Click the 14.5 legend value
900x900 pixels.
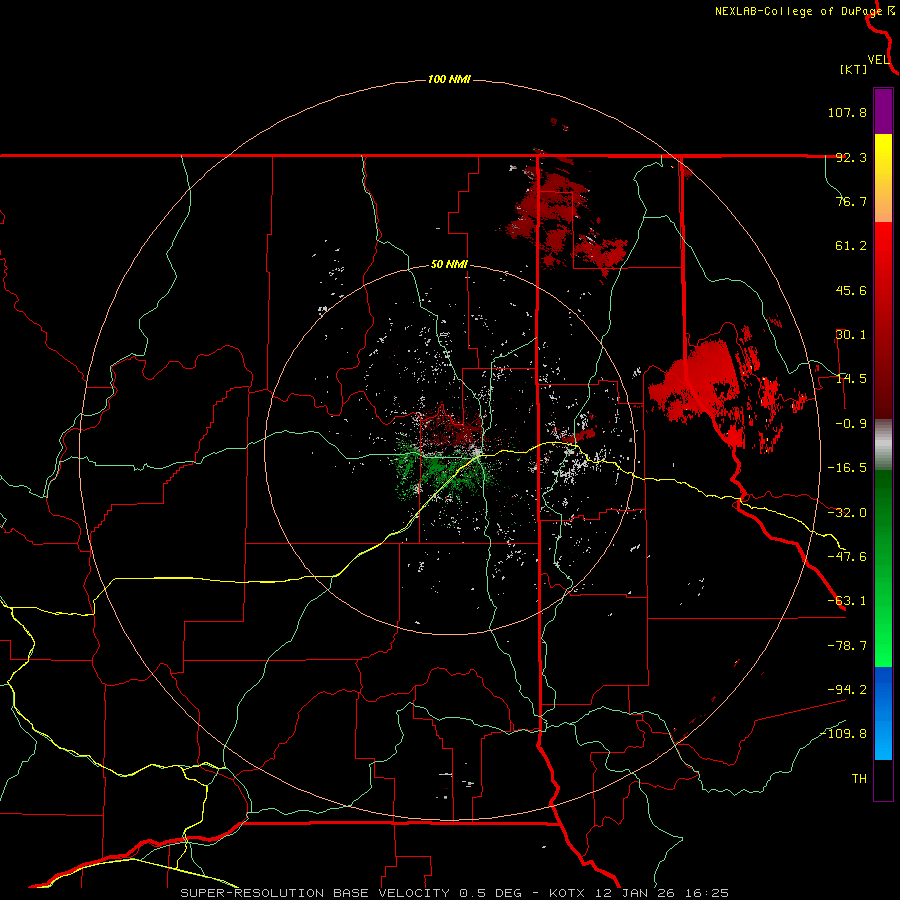pos(851,379)
